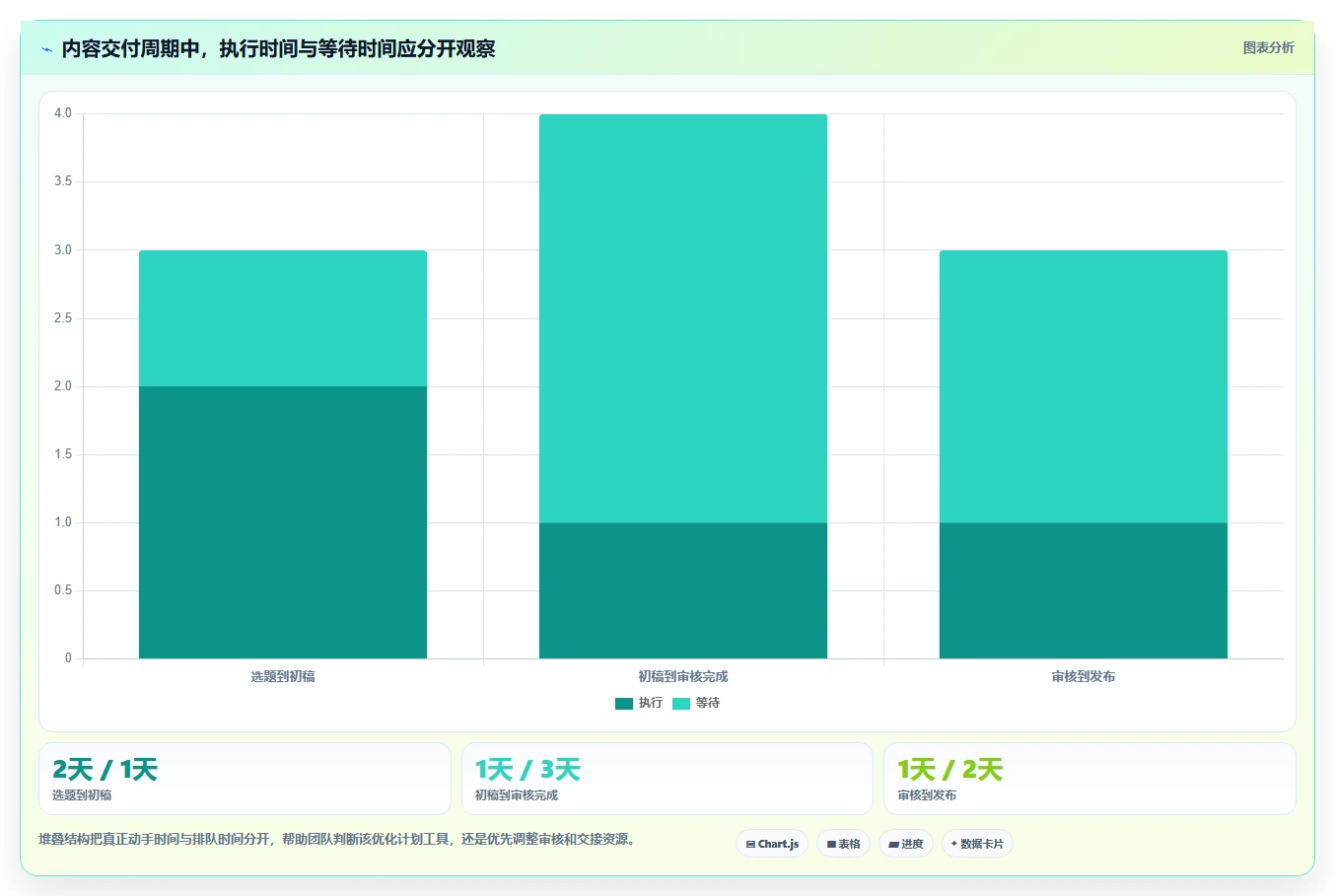Click the lightning icon beside the card title
The image size is (1335, 896).
(46, 49)
